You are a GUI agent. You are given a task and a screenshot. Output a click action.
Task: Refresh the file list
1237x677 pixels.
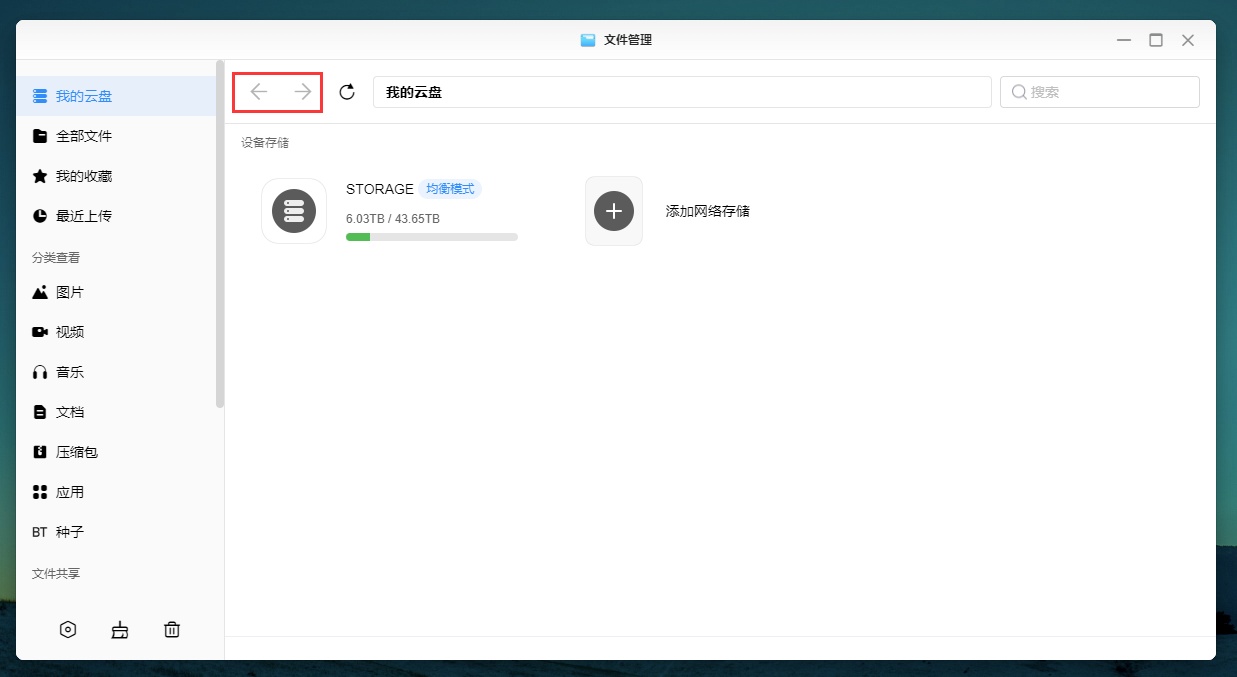347,92
